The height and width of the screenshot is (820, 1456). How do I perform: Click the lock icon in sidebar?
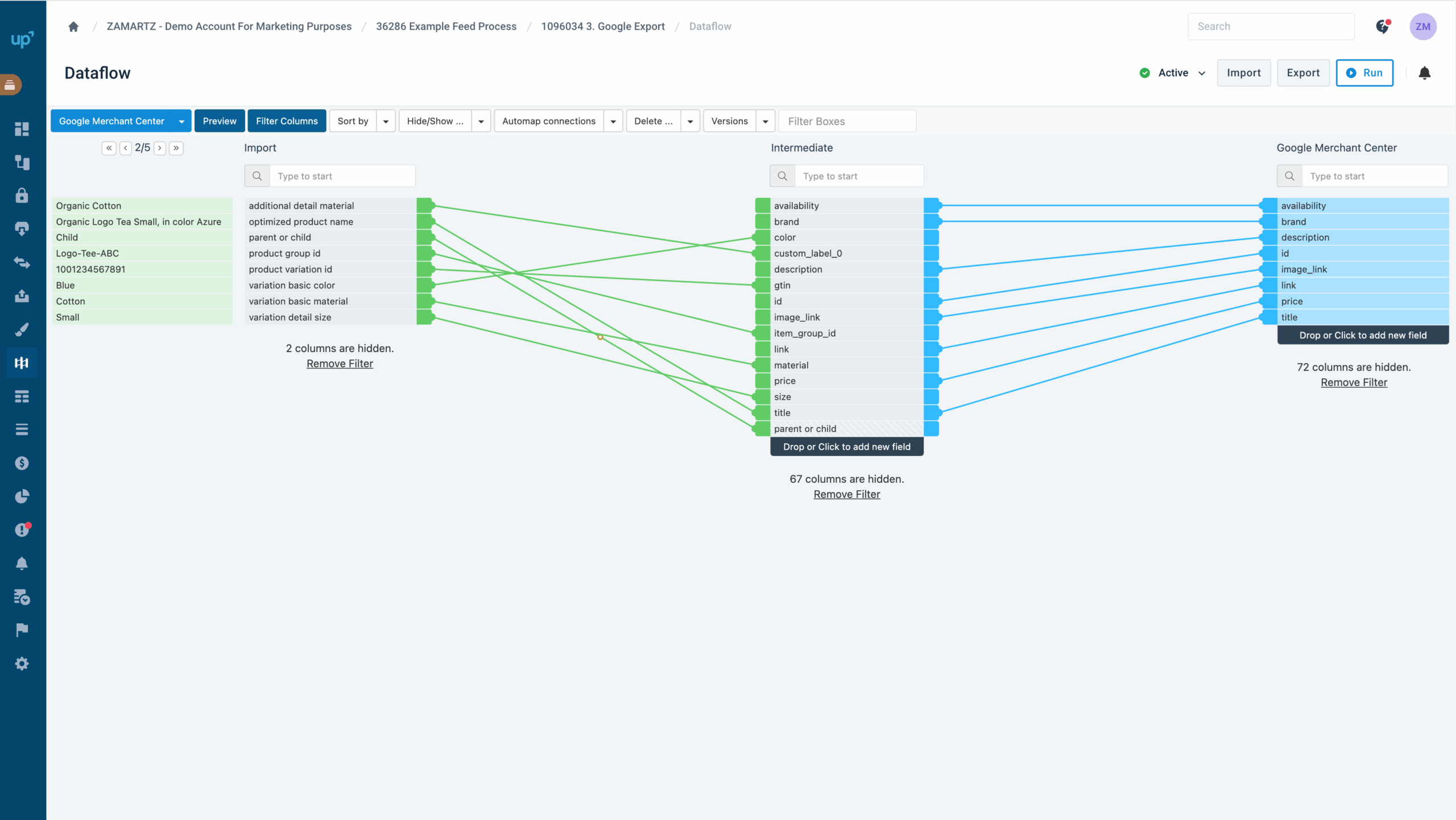point(22,196)
